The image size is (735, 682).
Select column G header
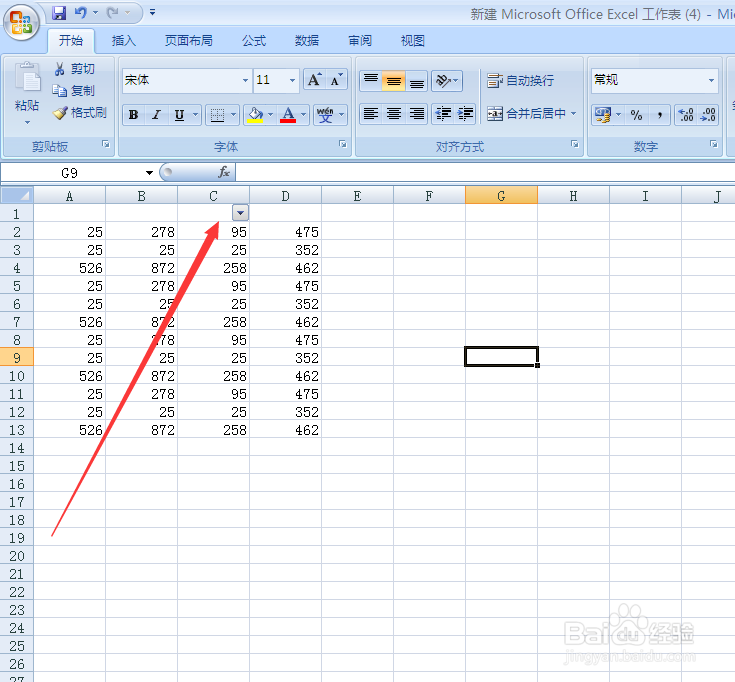tap(501, 195)
